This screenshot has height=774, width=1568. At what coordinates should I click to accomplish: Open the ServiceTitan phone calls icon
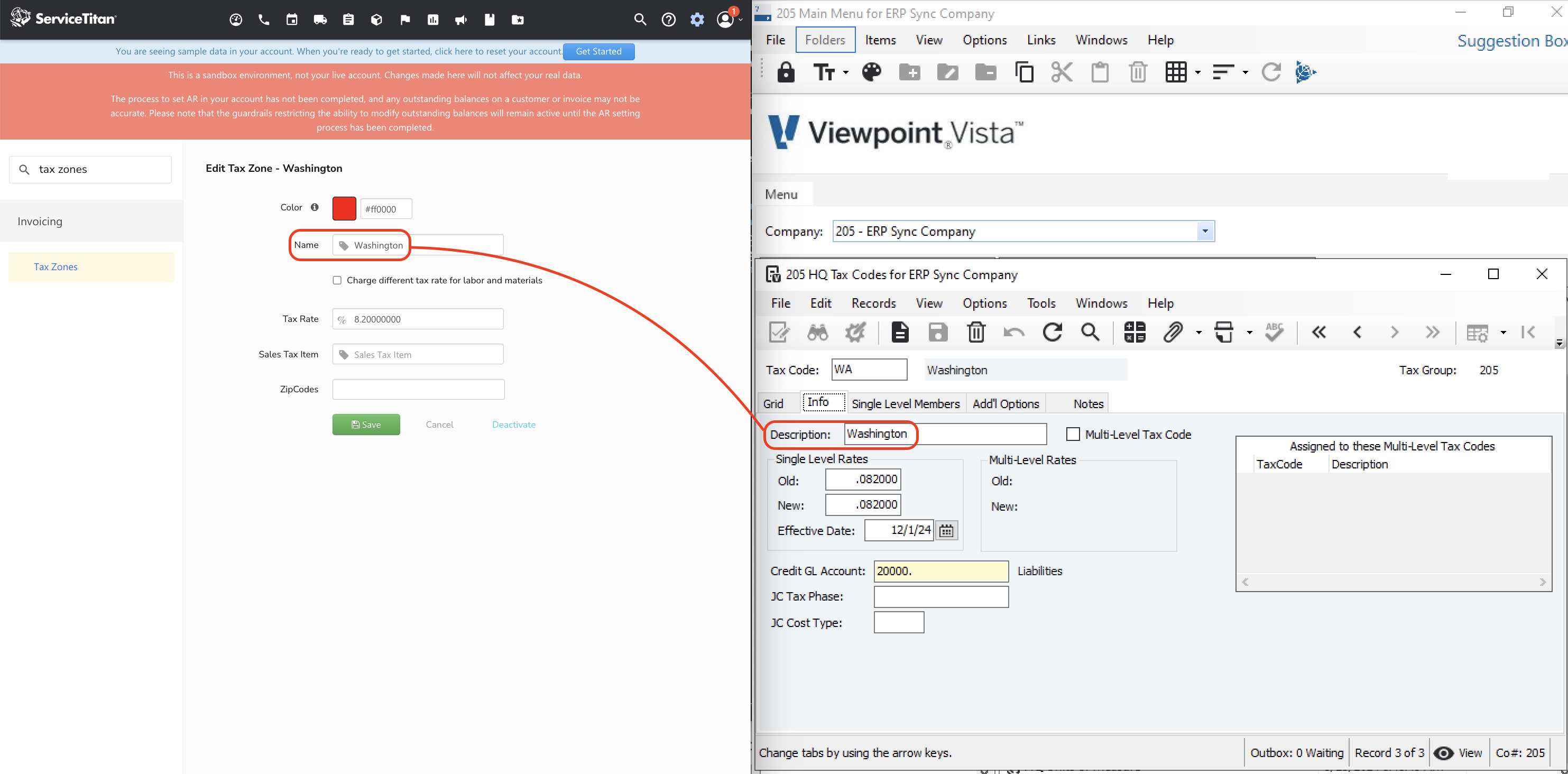pos(264,20)
